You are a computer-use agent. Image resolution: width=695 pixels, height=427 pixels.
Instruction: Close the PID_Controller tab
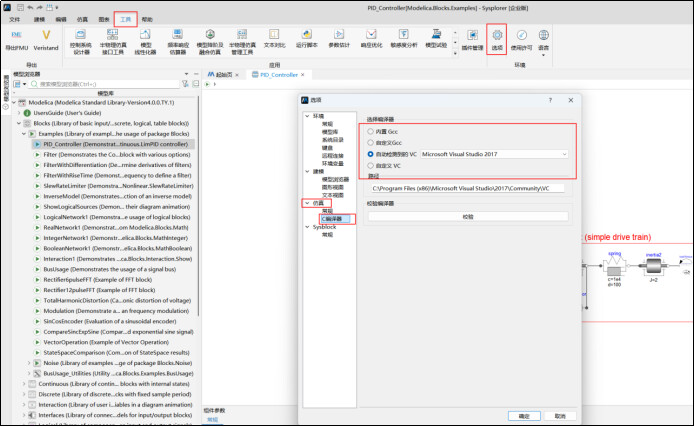coord(303,75)
